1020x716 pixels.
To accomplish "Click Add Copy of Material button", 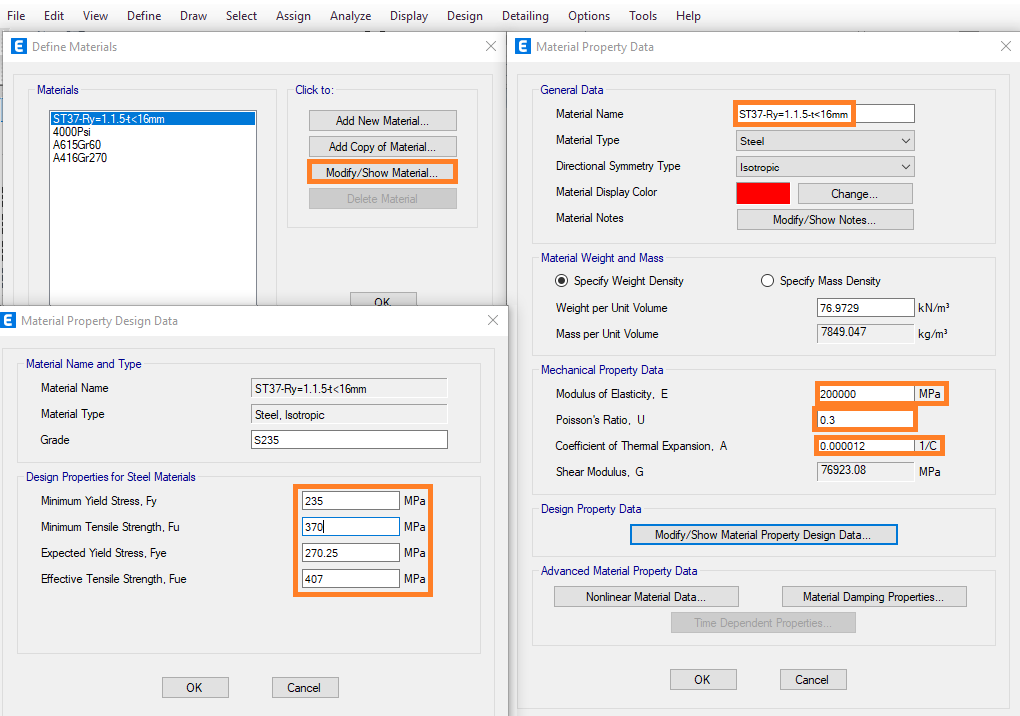I will pyautogui.click(x=382, y=147).
